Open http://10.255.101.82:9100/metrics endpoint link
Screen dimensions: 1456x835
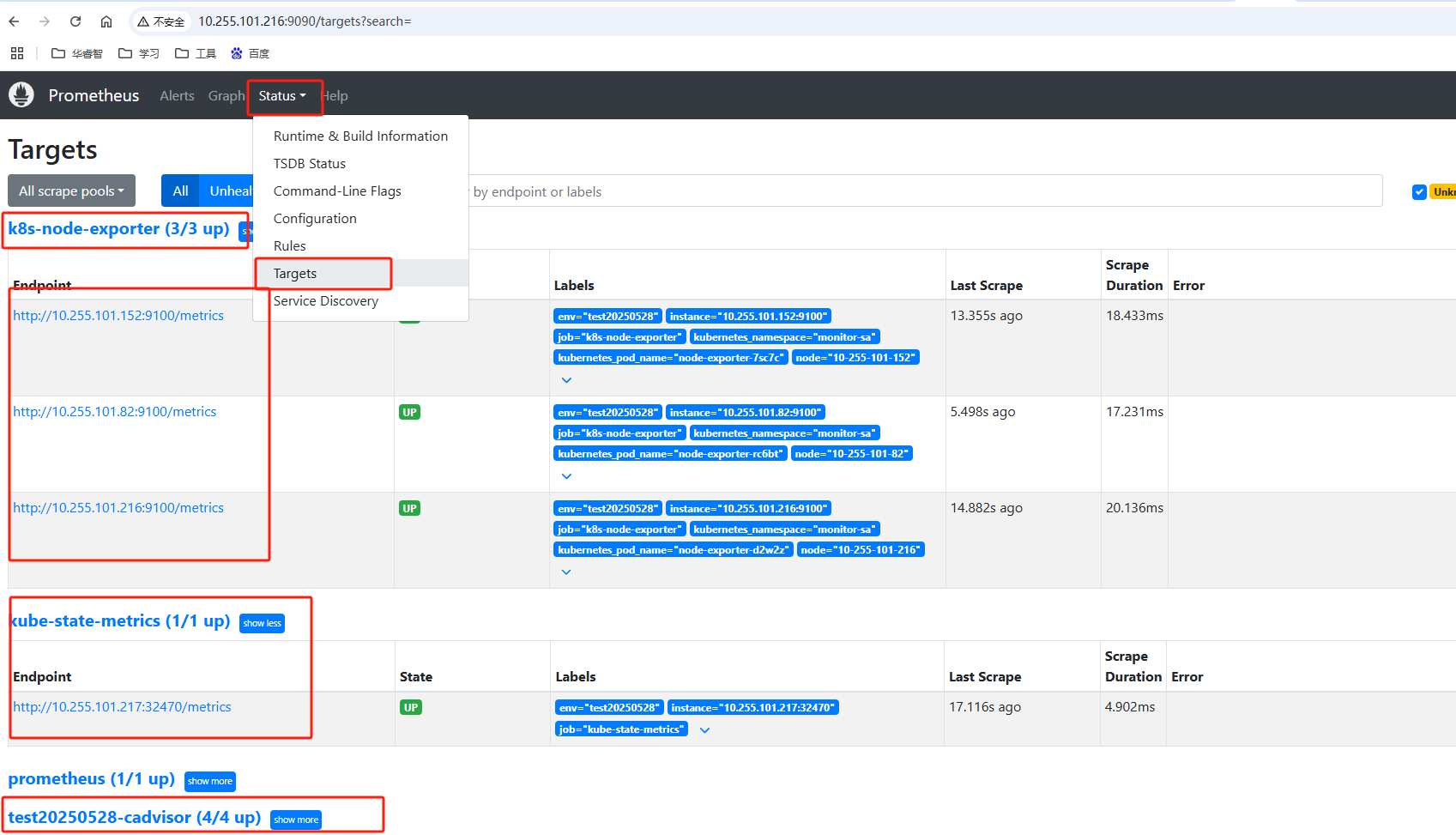click(x=115, y=412)
